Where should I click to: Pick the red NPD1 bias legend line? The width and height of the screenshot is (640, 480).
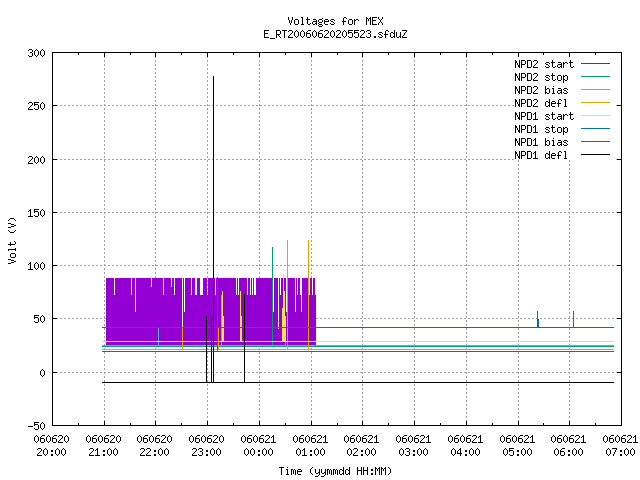pos(595,142)
